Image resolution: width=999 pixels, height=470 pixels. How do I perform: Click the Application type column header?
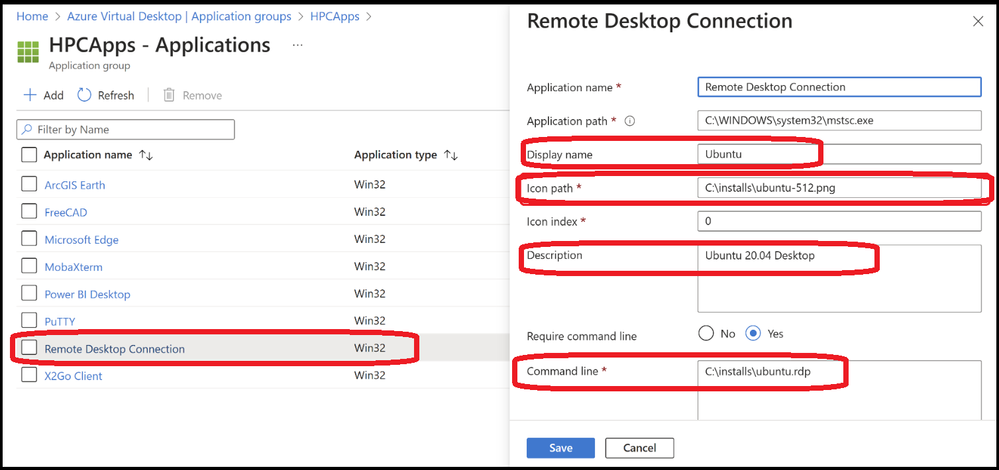(x=396, y=155)
